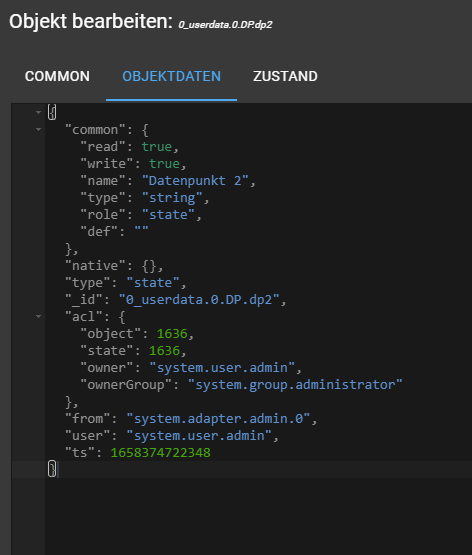Screen dimensions: 472x555
Task: Collapse the "acl" block fold arrow
Action: click(x=38, y=316)
